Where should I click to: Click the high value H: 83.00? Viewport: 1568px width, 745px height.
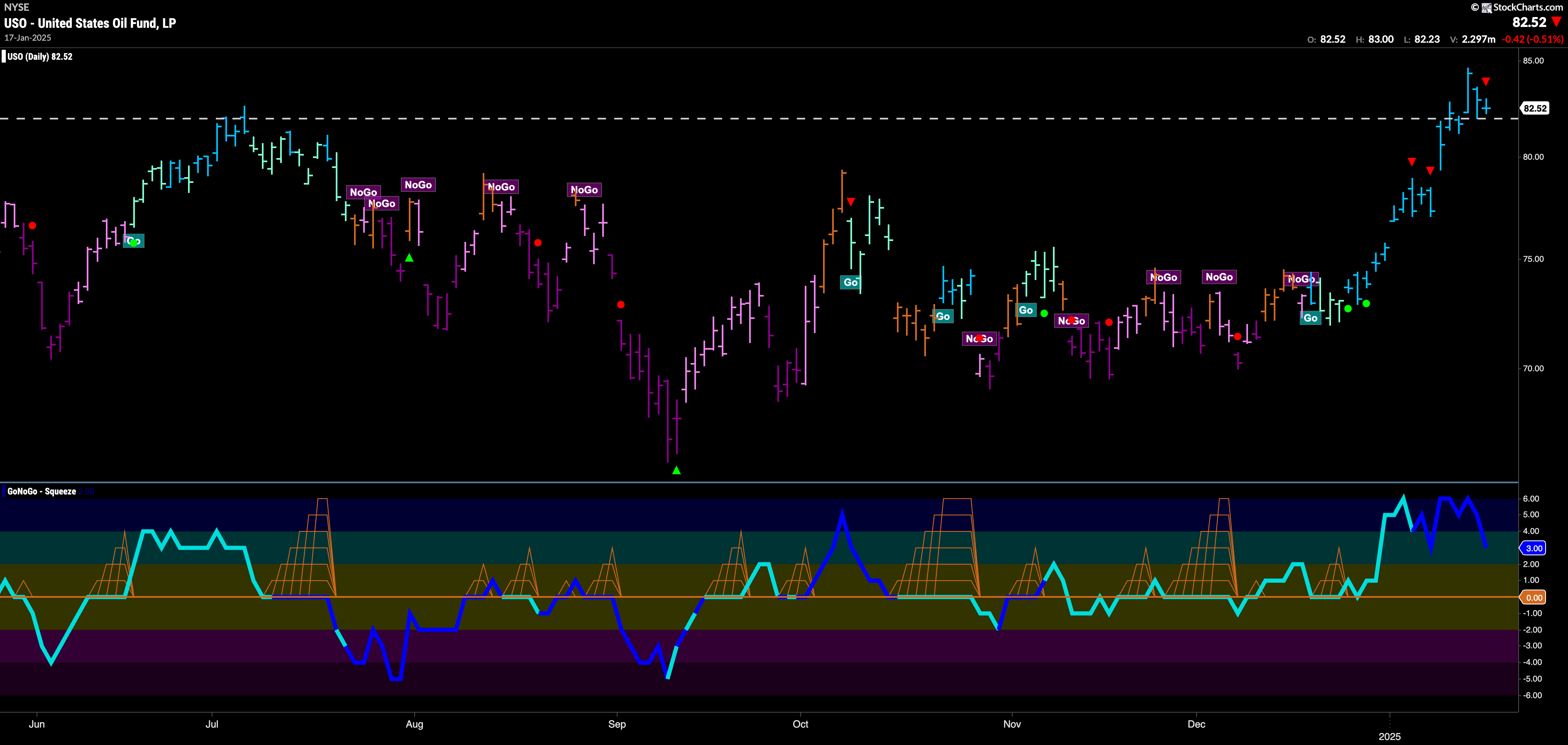click(1375, 39)
